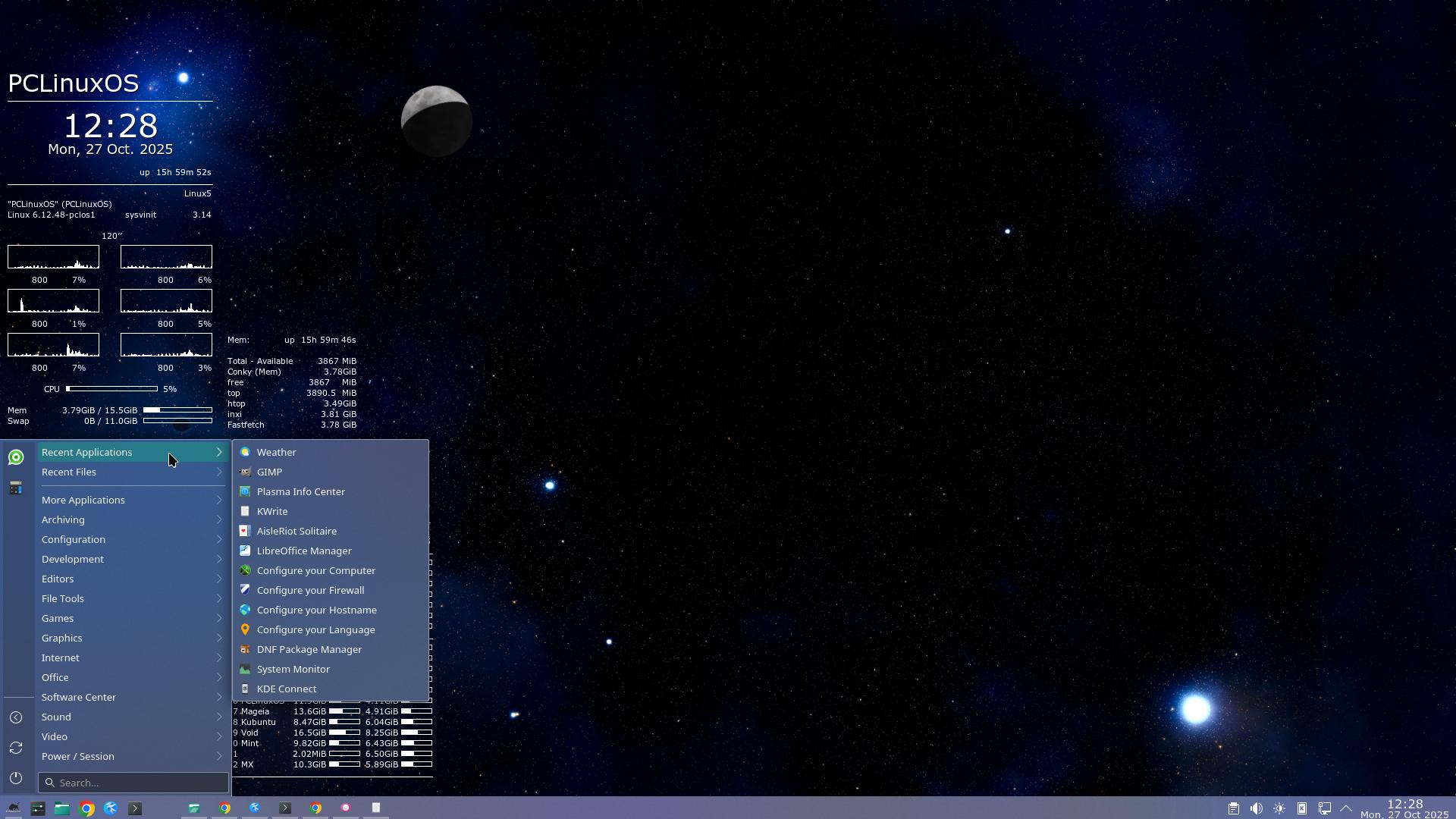Open DNF Package Manager entry
Viewport: 1456px width, 819px height.
point(309,649)
